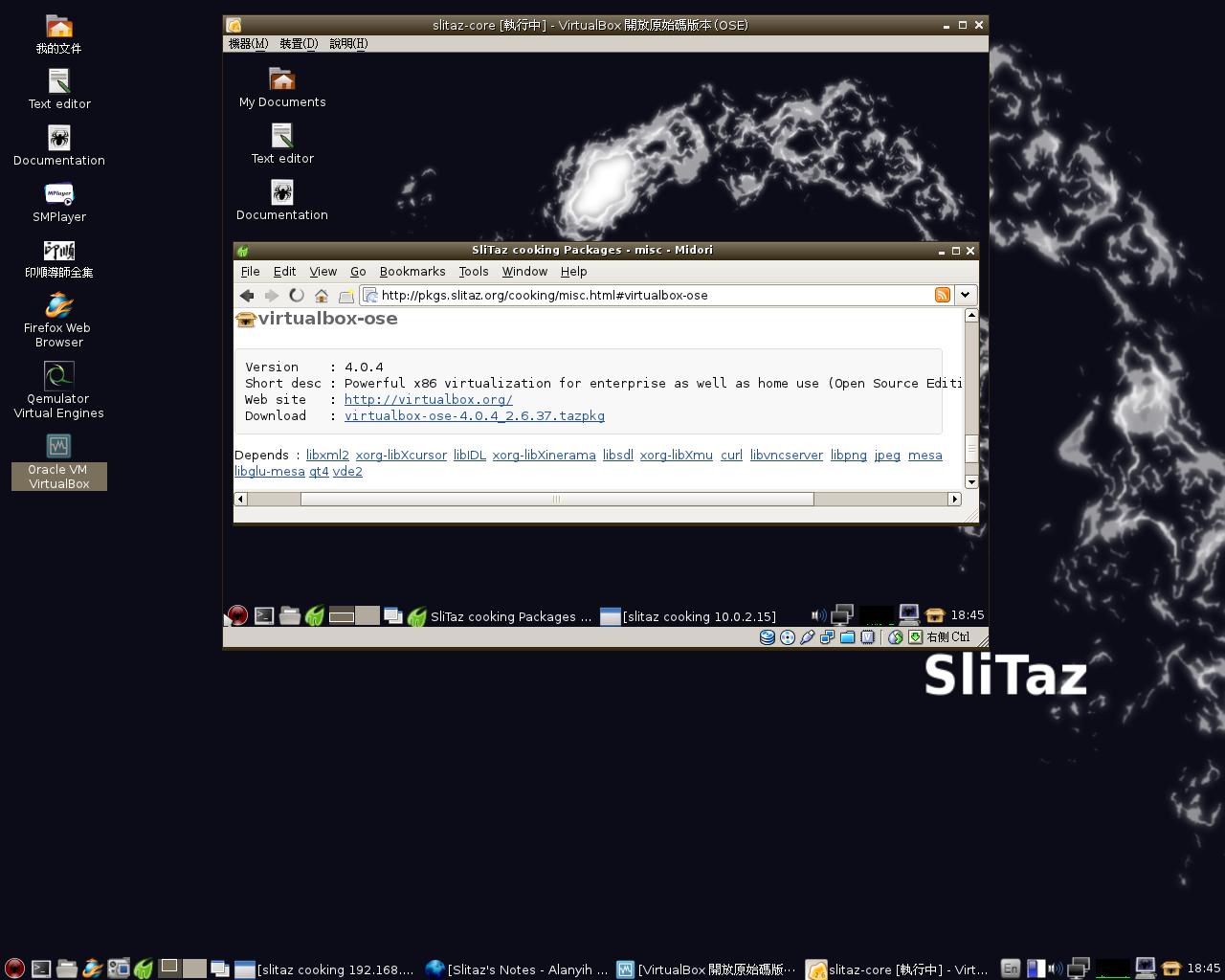Image resolution: width=1225 pixels, height=980 pixels.
Task: Open the Window menu in Midori
Action: click(x=524, y=272)
